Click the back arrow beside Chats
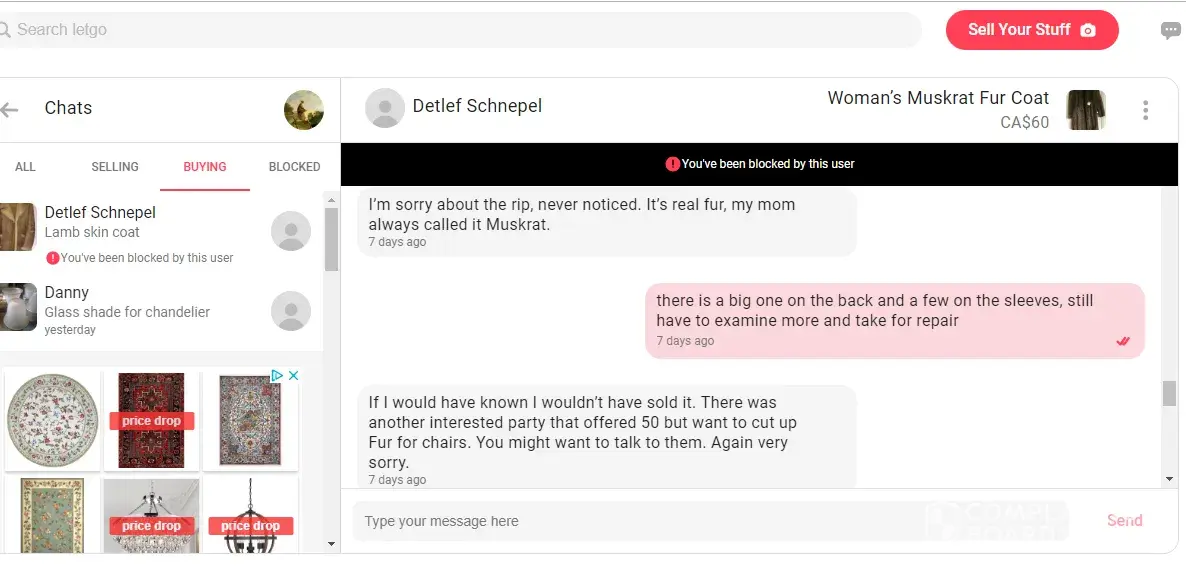Screen dimensions: 1186x566 pyautogui.click(x=10, y=109)
